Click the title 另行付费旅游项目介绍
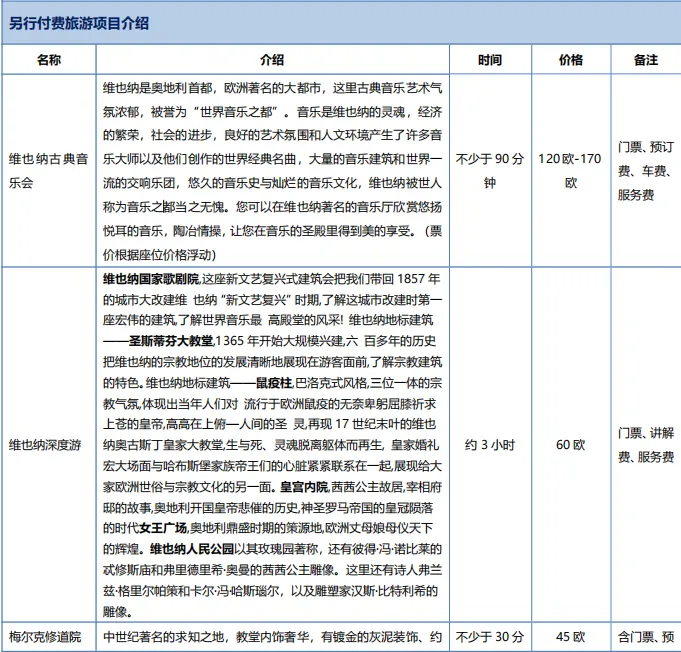 click(x=87, y=23)
